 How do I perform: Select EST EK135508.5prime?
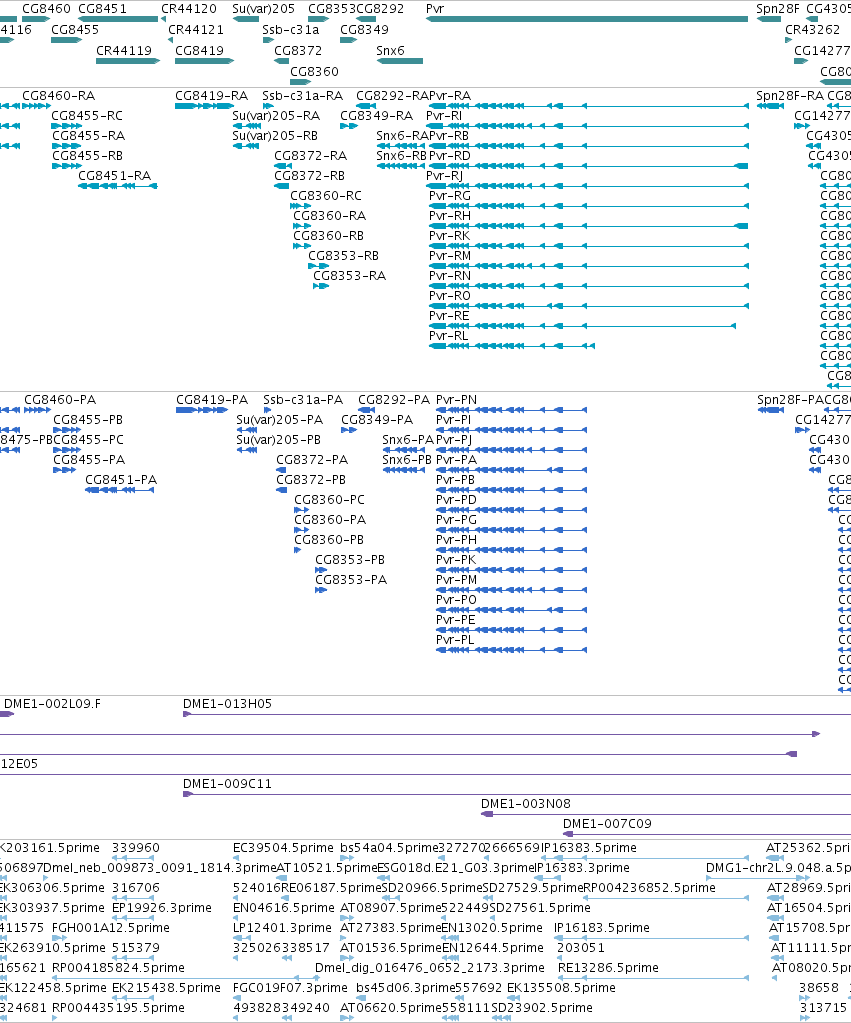[561, 988]
